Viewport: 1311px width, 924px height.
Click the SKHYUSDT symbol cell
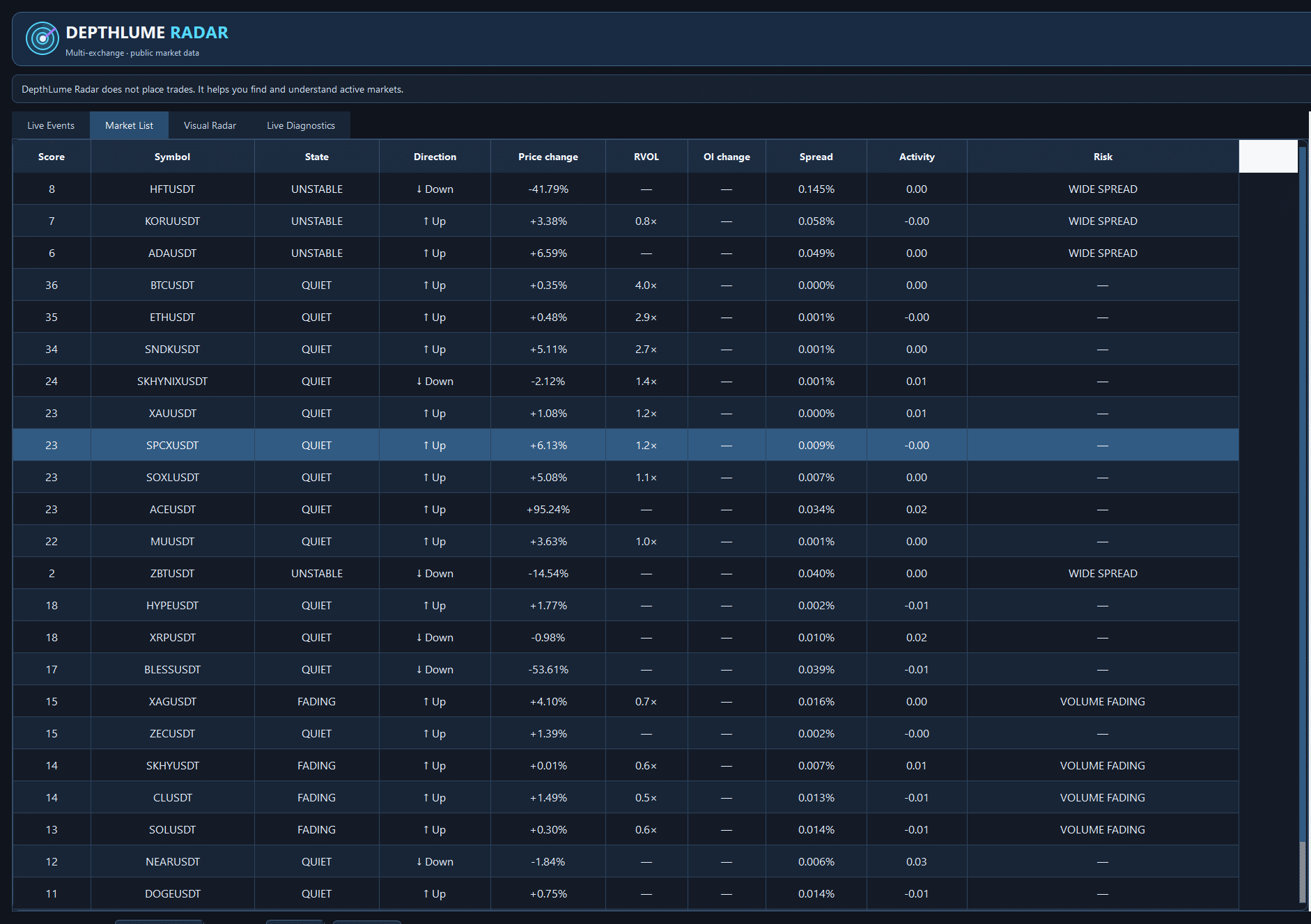tap(172, 765)
